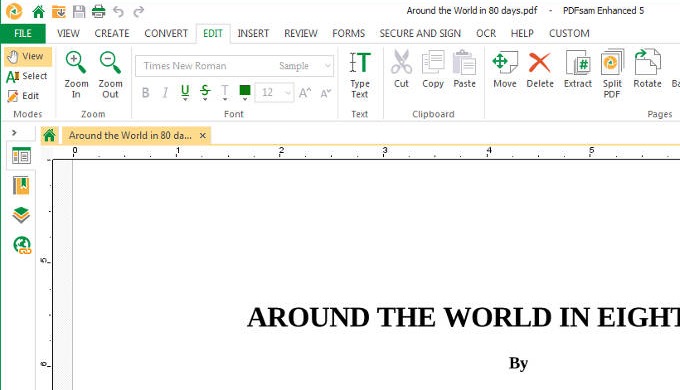
Task: Open the layers panel
Action: coord(21,215)
